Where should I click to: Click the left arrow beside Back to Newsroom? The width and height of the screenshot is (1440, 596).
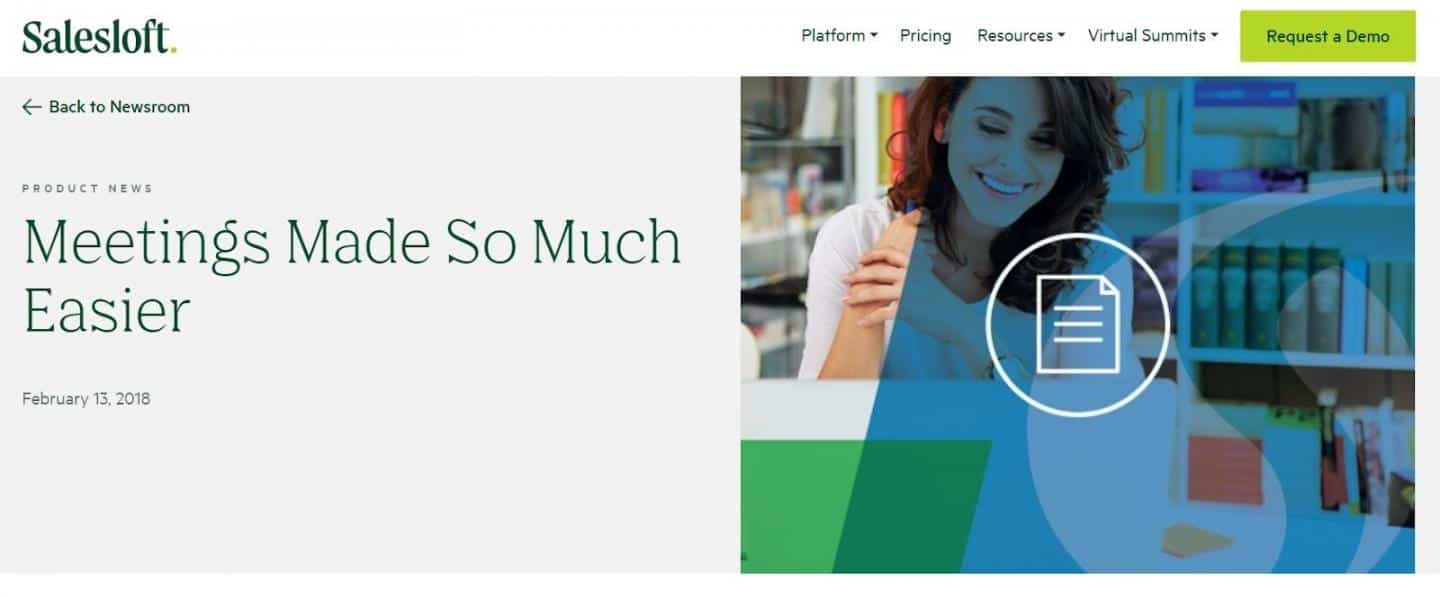[32, 107]
